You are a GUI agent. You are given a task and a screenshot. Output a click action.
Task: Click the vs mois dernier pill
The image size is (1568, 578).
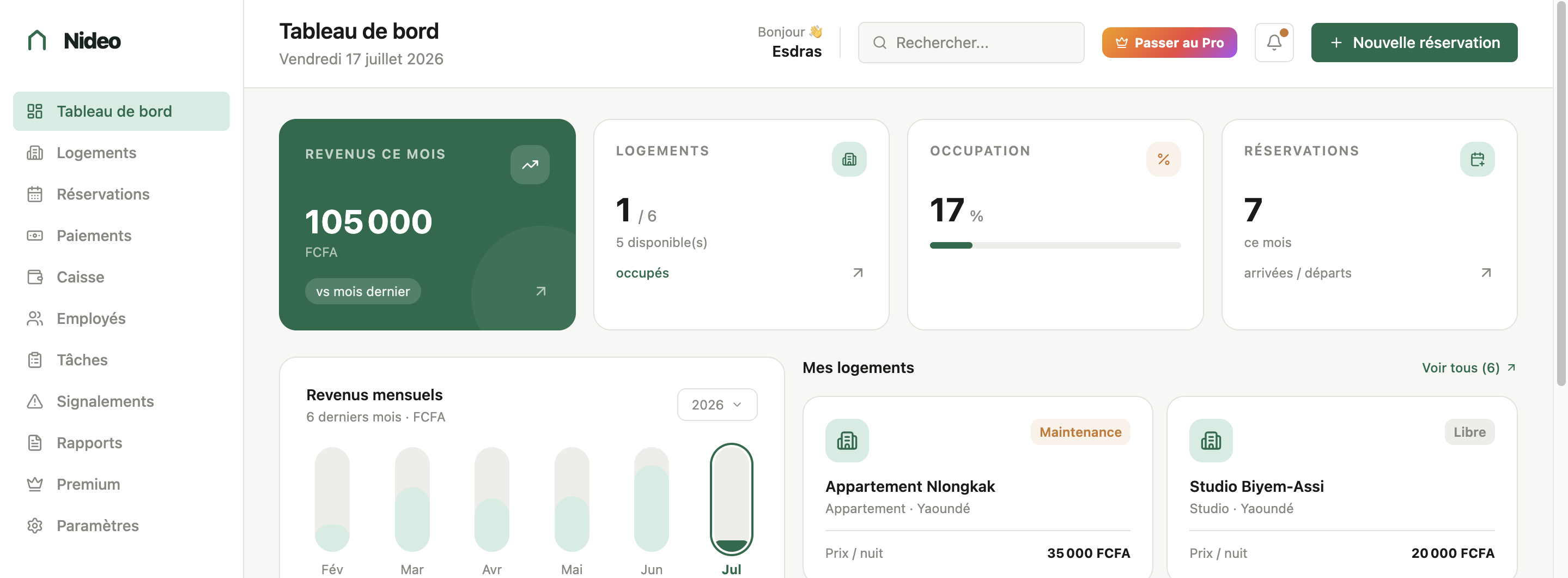(363, 291)
